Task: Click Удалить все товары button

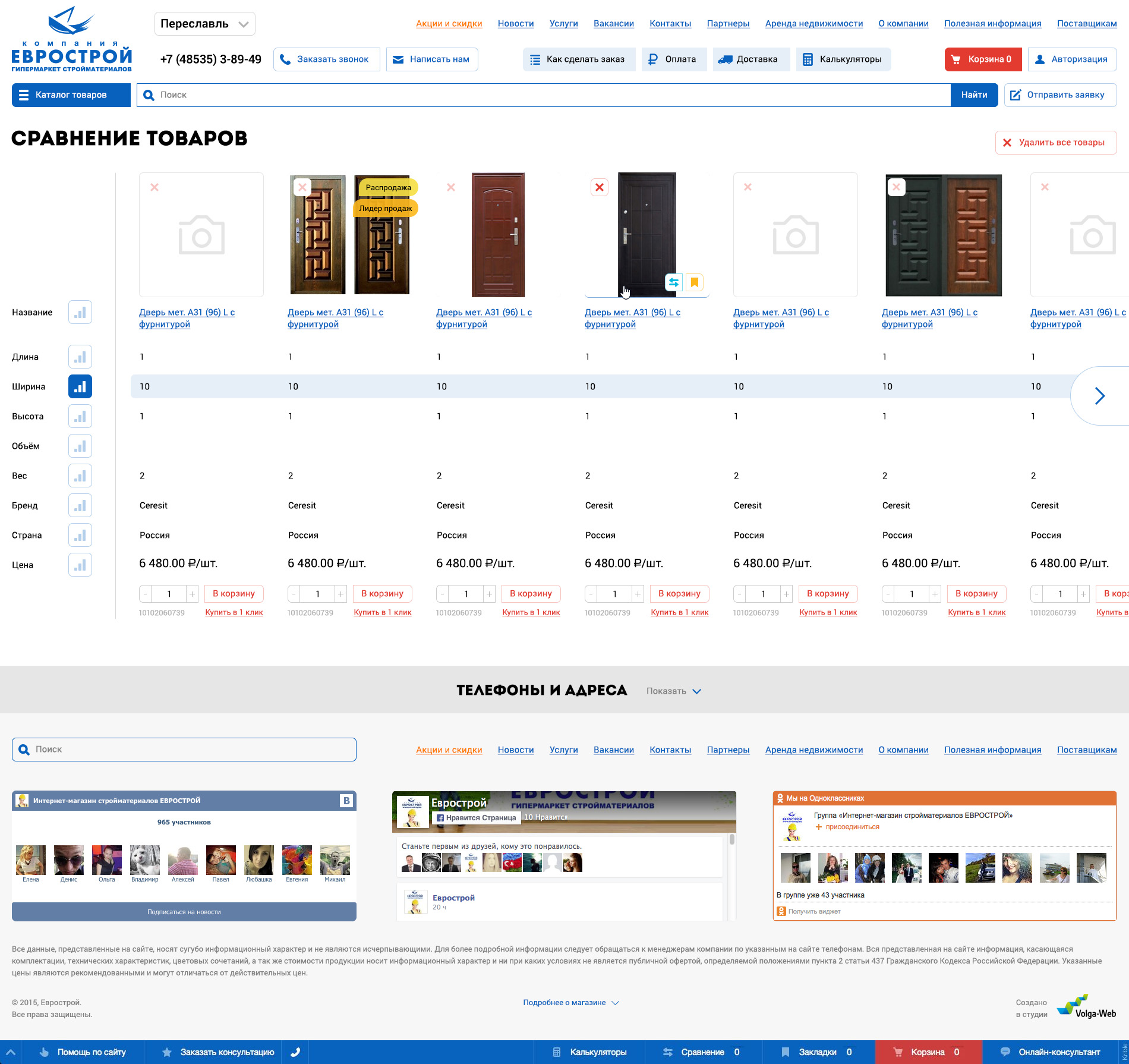Action: pyautogui.click(x=1056, y=143)
